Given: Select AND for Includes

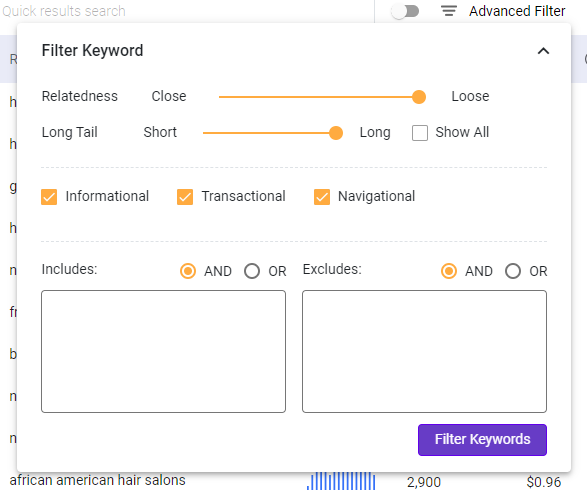Looking at the screenshot, I should tap(188, 271).
